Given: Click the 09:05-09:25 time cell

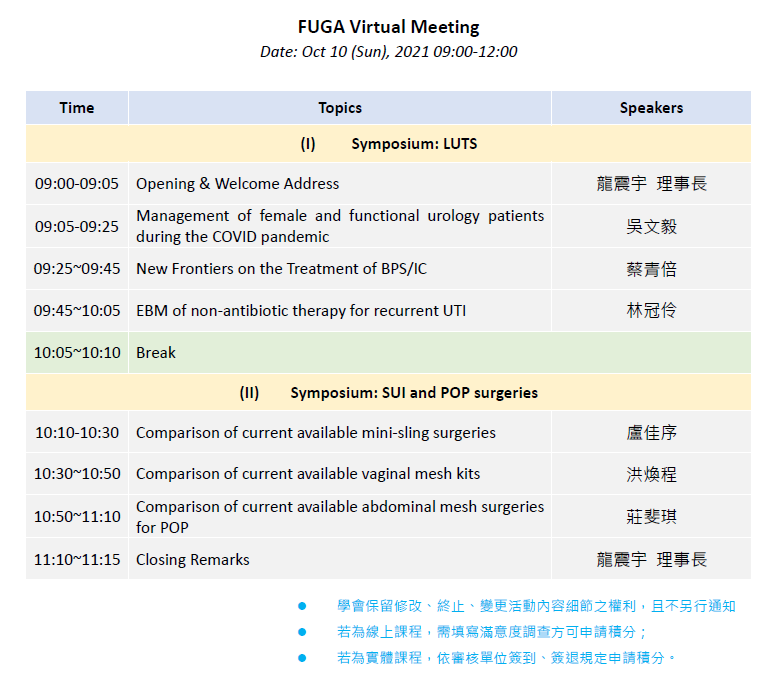Looking at the screenshot, I should click(x=77, y=227).
